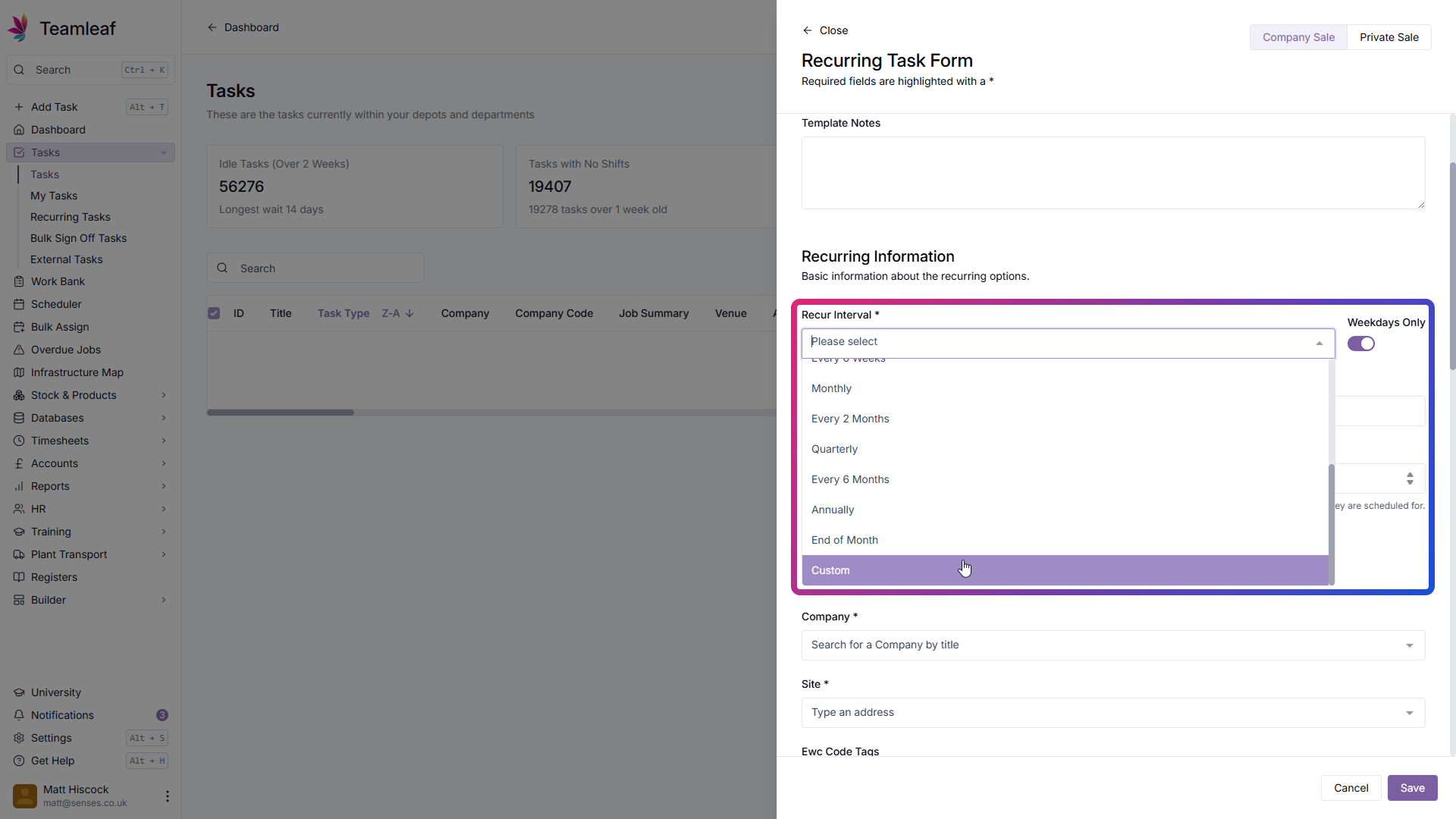Click the Overdue Jobs warning icon
The width and height of the screenshot is (1456, 819).
pyautogui.click(x=19, y=350)
